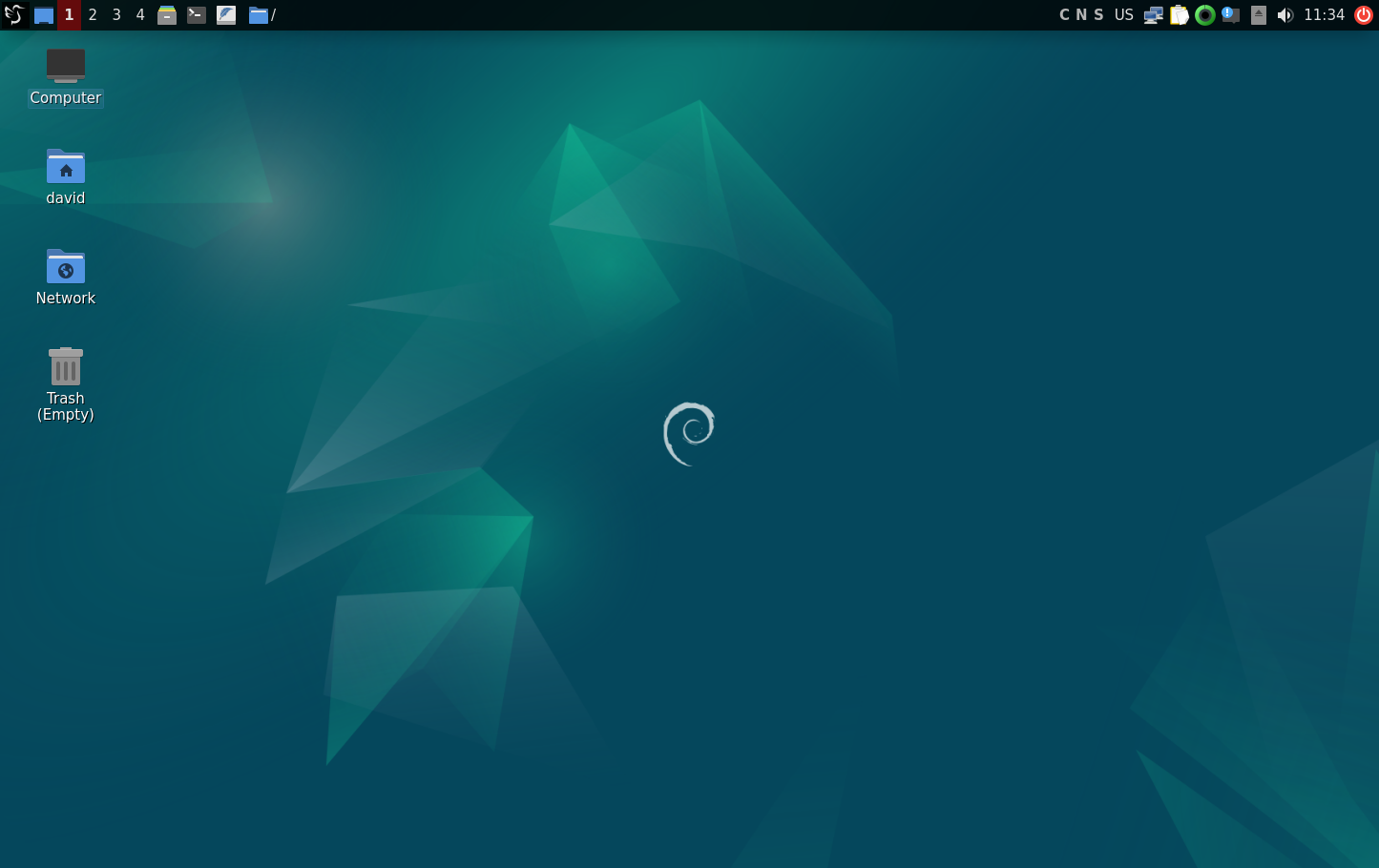Click the US keyboard layout indicator

point(1124,14)
